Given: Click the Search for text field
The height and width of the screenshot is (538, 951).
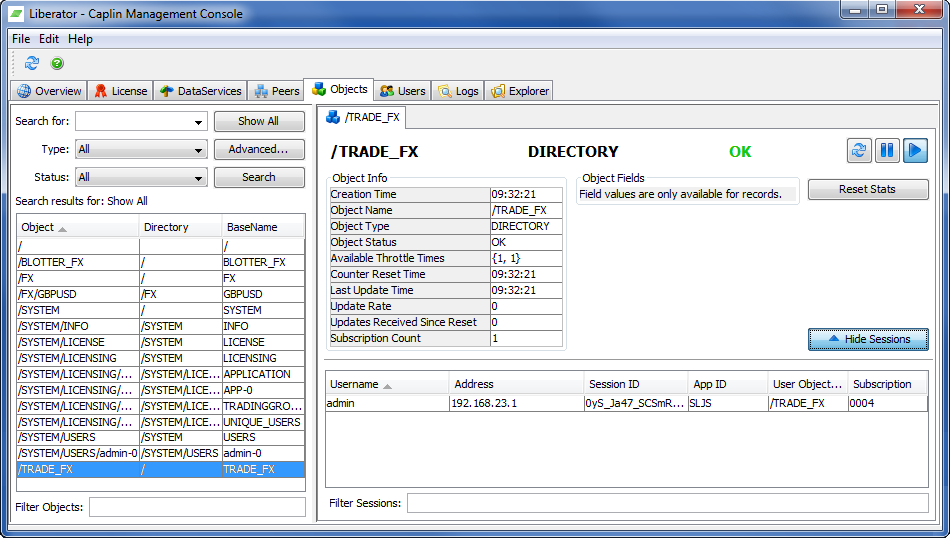Looking at the screenshot, I should click(x=133, y=121).
